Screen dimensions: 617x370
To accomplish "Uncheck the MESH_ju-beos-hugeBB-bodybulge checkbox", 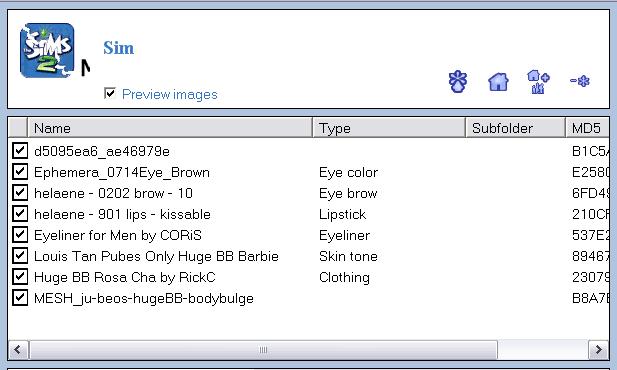I will tap(20, 298).
